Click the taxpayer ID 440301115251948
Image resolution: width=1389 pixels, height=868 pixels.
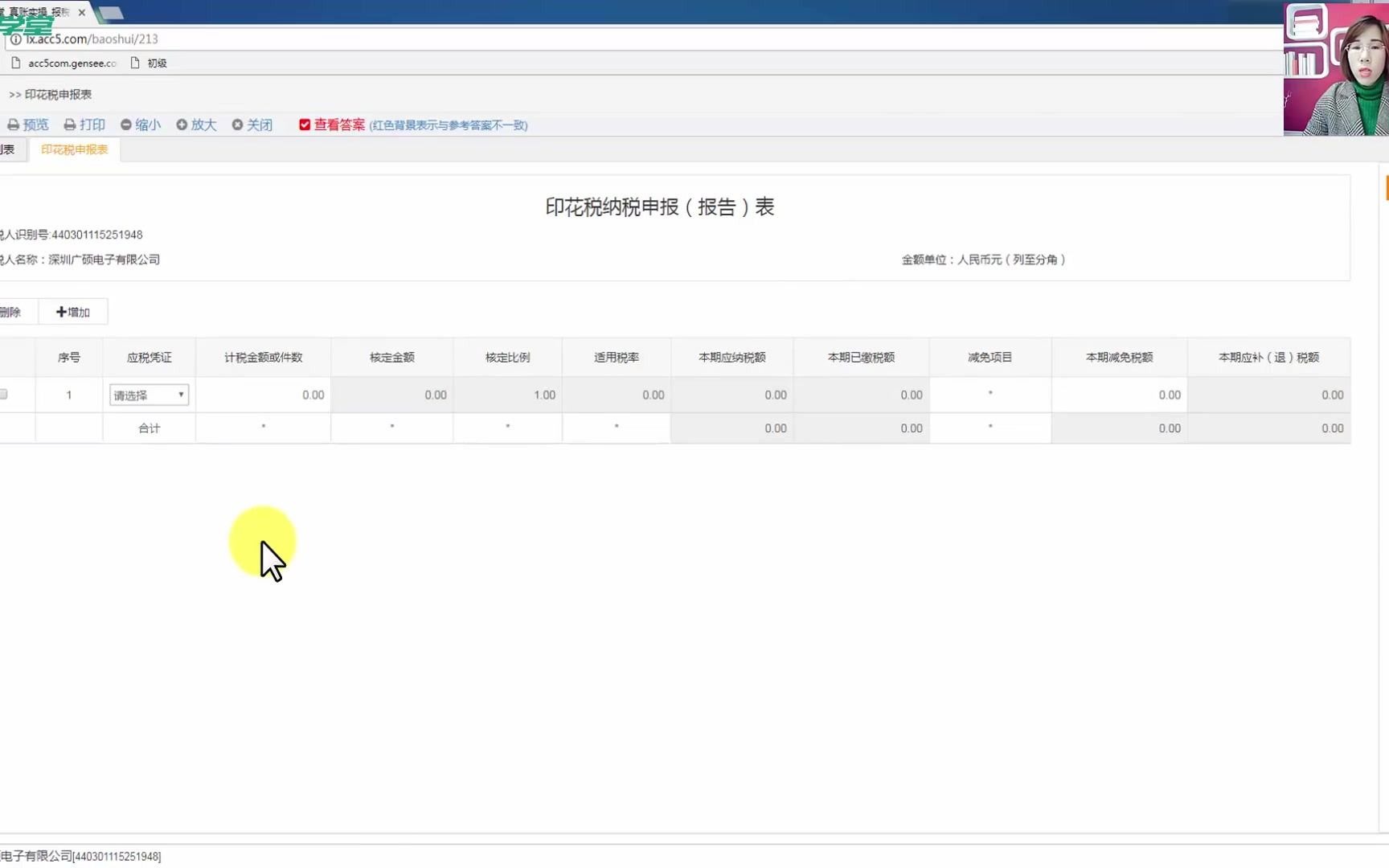click(x=97, y=235)
